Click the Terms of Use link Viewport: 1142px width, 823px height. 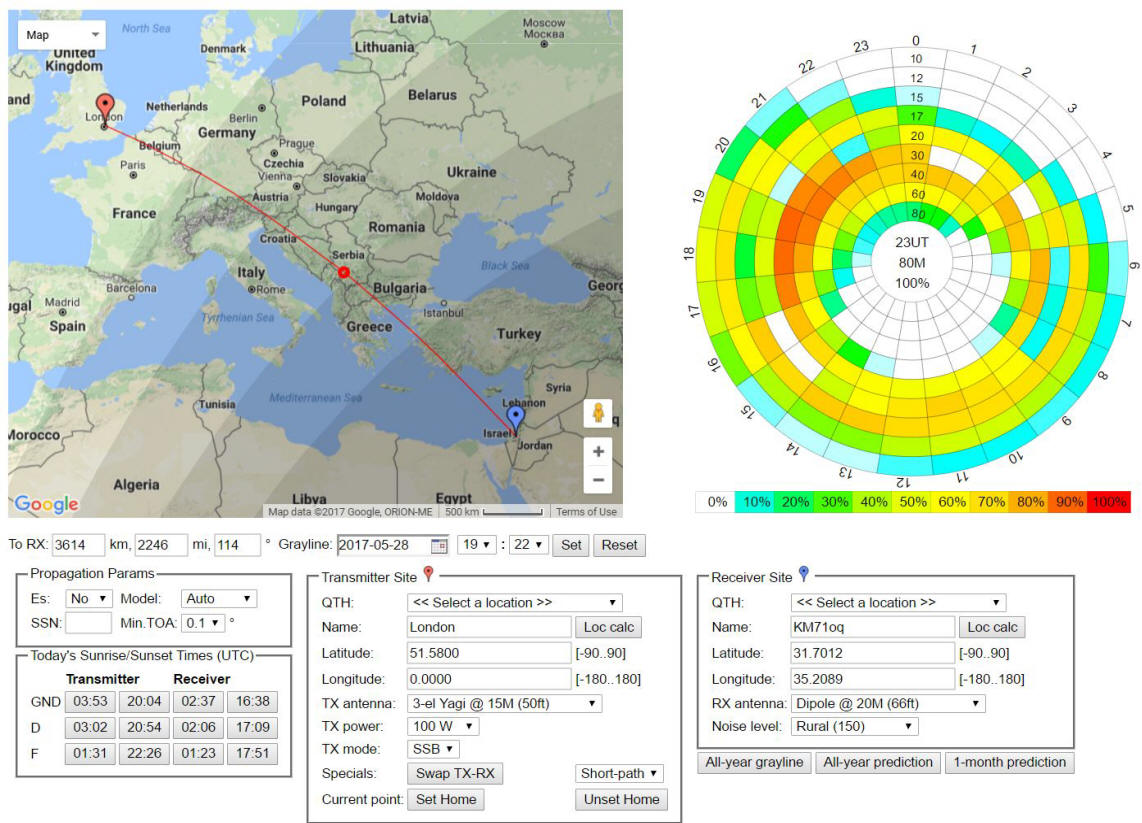(x=586, y=512)
